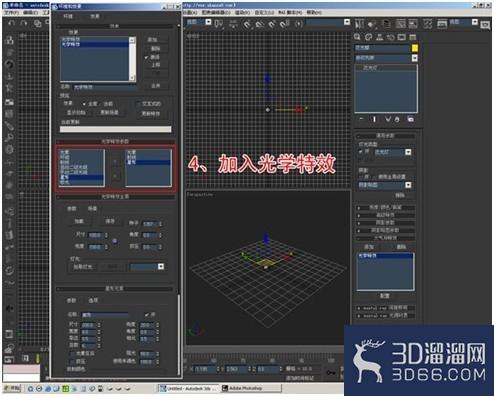Open the 视图 reference coordinate dropdown
Image resolution: width=494 pixels, height=396 pixels.
(208, 22)
